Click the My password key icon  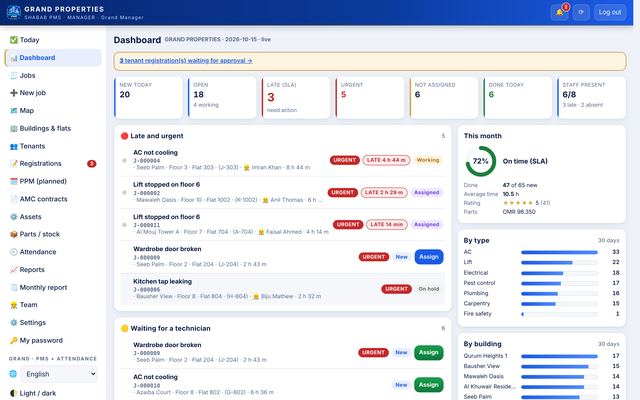click(x=14, y=340)
